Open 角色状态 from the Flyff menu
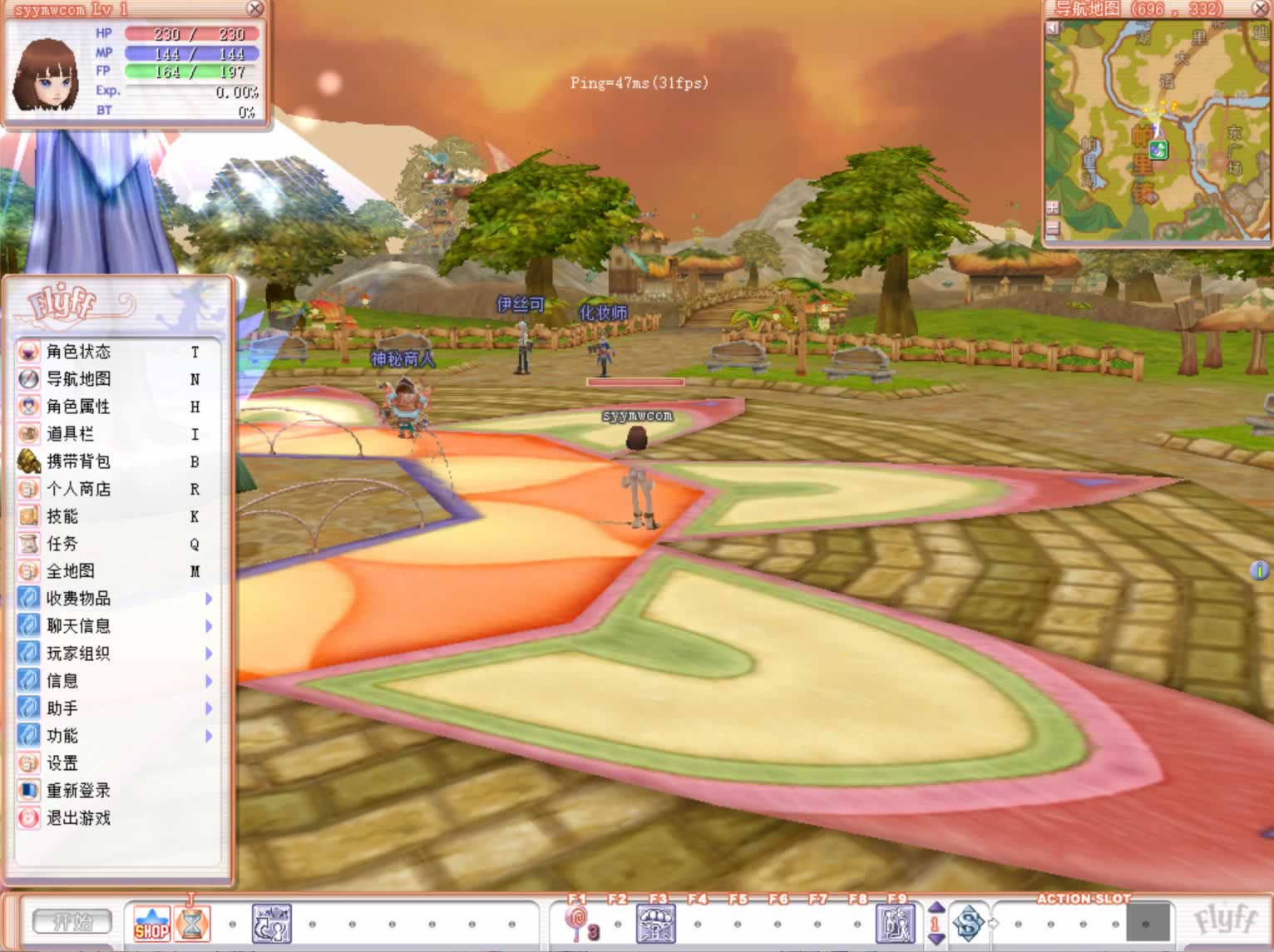 tap(78, 352)
